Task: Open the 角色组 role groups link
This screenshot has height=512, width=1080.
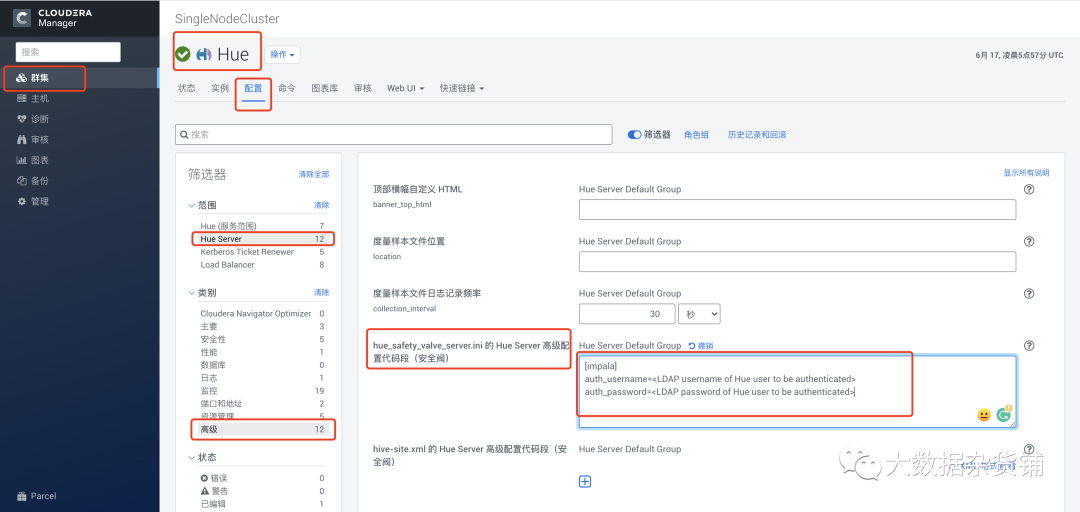Action: coord(696,135)
